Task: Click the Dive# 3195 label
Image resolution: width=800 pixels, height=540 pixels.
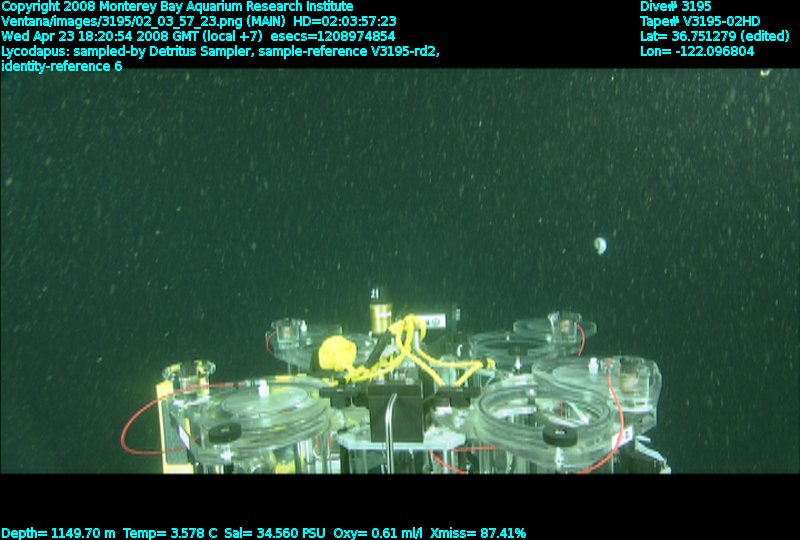Action: [676, 7]
